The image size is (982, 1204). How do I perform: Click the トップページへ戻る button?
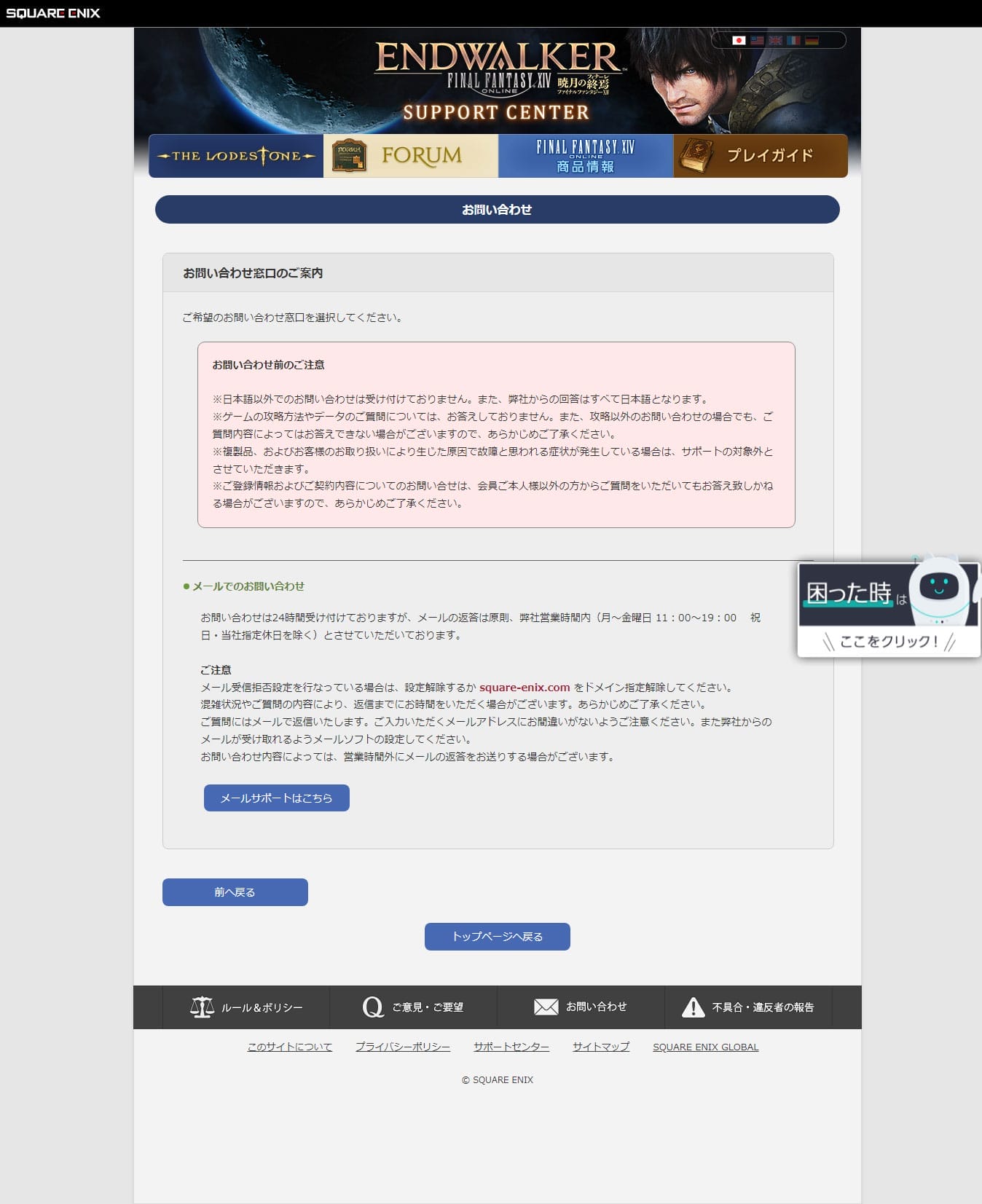tap(497, 937)
